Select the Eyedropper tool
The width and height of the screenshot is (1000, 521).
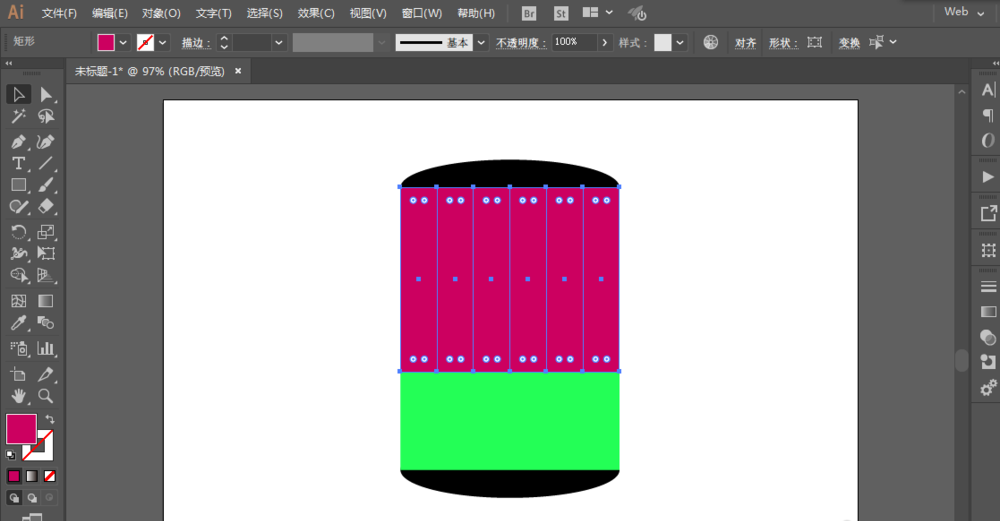[x=18, y=323]
